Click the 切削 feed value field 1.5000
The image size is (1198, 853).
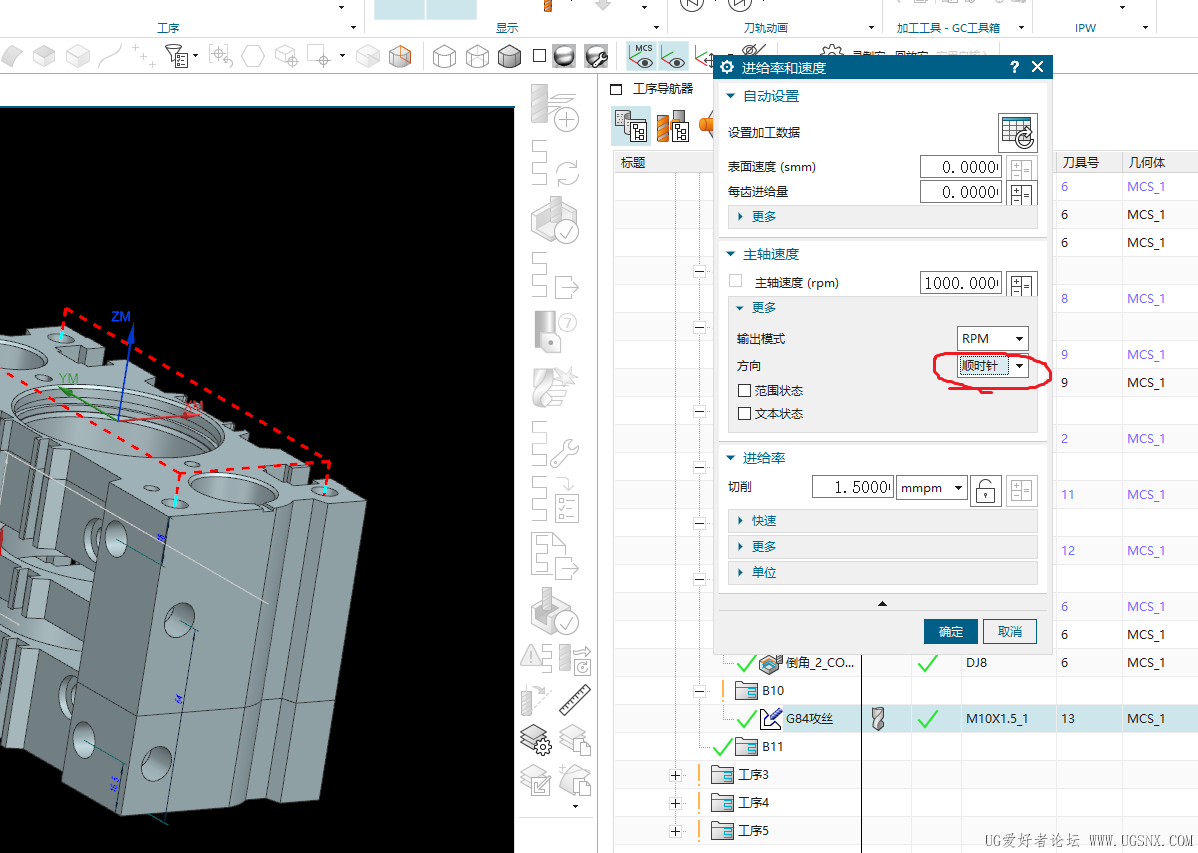852,488
